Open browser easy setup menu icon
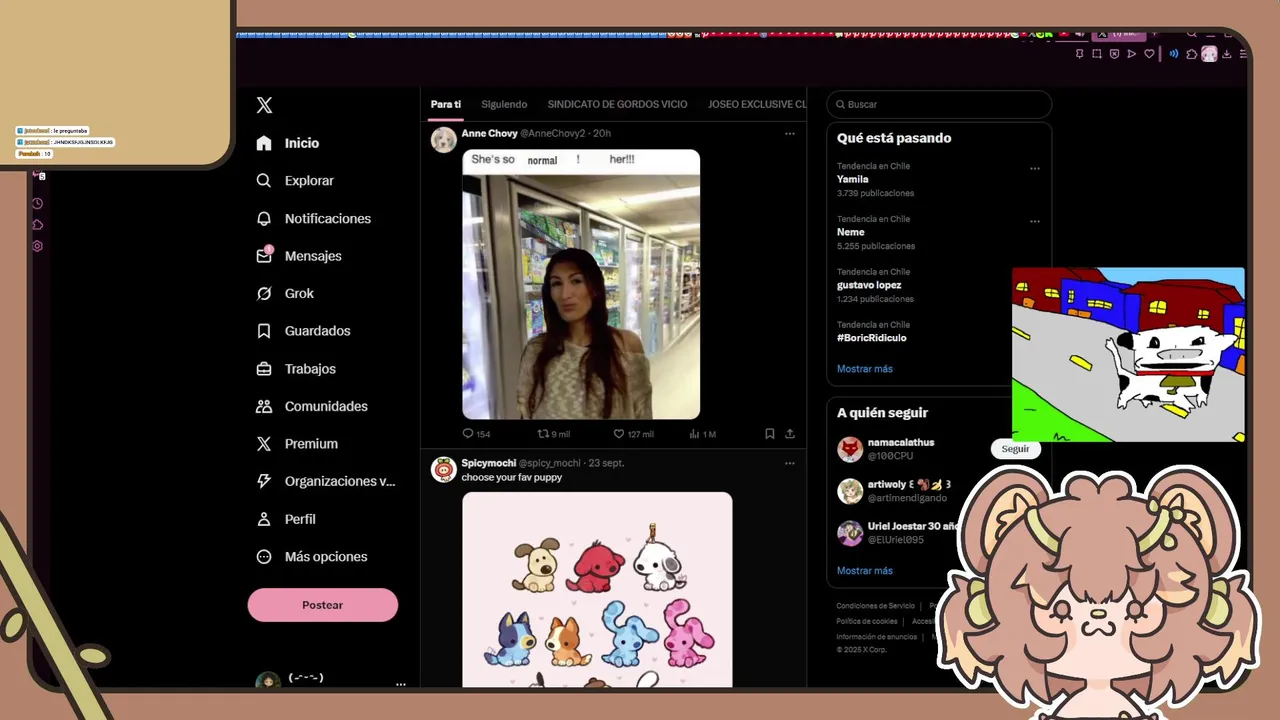This screenshot has width=1280, height=720. click(1243, 54)
